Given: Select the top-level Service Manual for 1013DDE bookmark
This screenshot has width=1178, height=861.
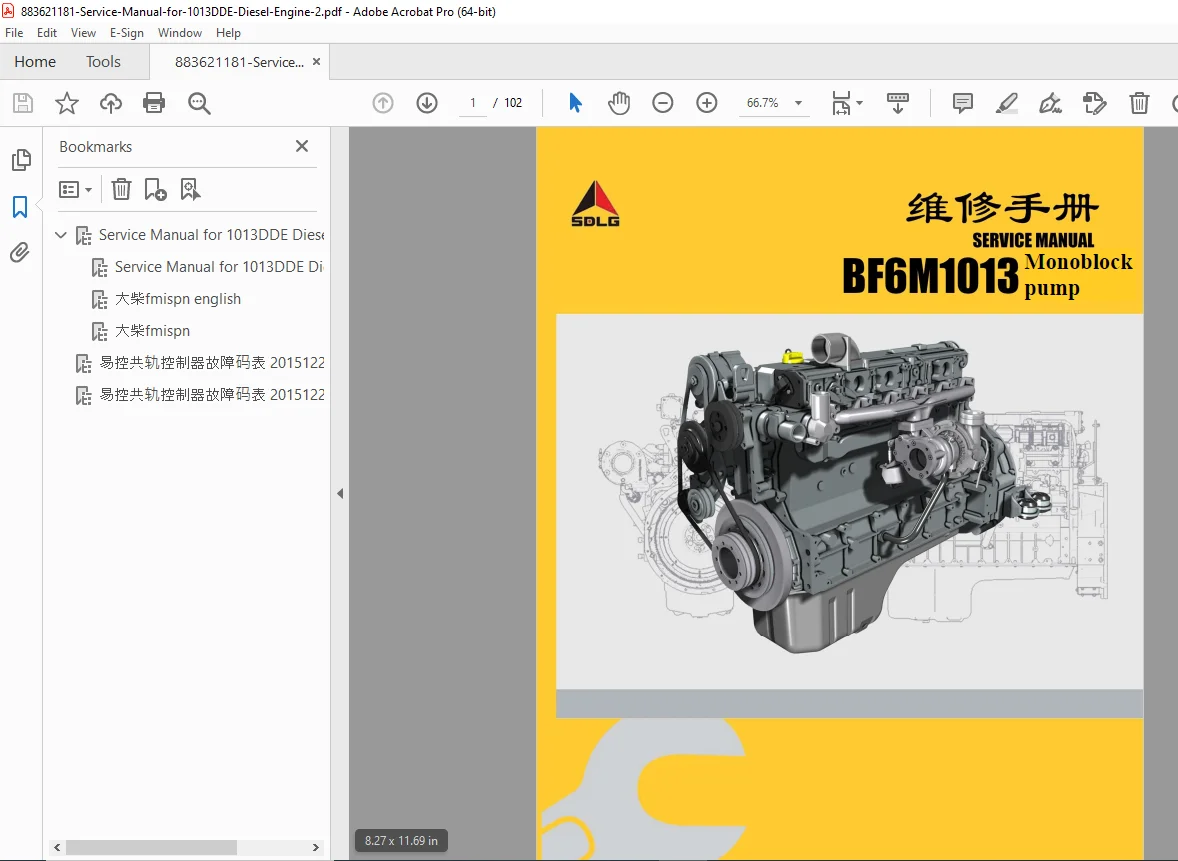Looking at the screenshot, I should click(211, 235).
